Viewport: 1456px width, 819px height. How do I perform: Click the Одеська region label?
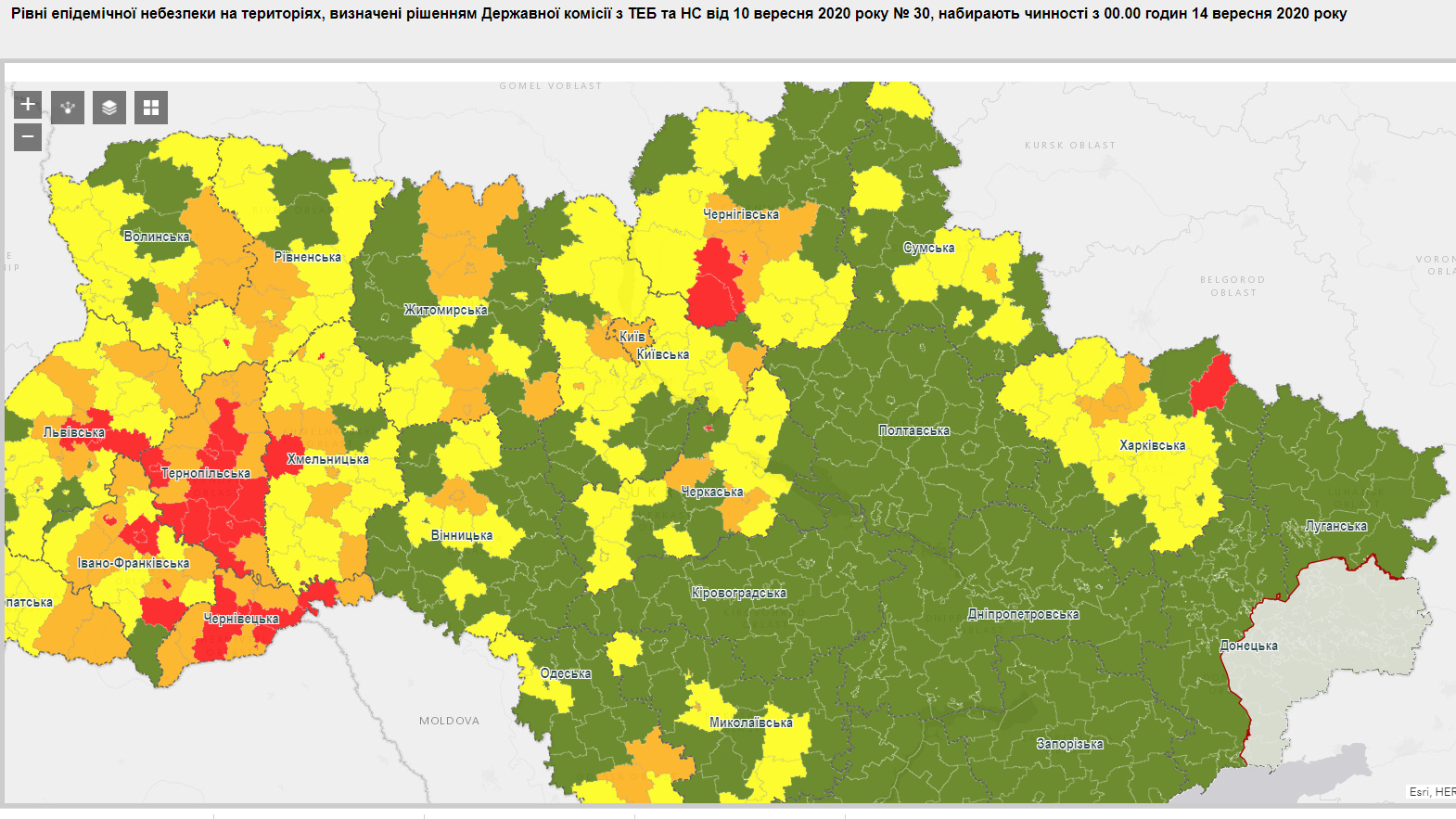click(566, 673)
